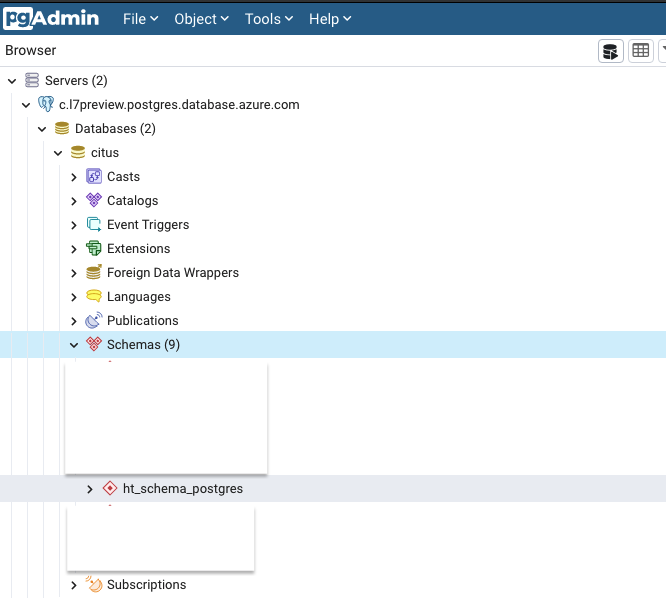Collapse the Schemas (9) node
666x598 pixels.
click(74, 345)
